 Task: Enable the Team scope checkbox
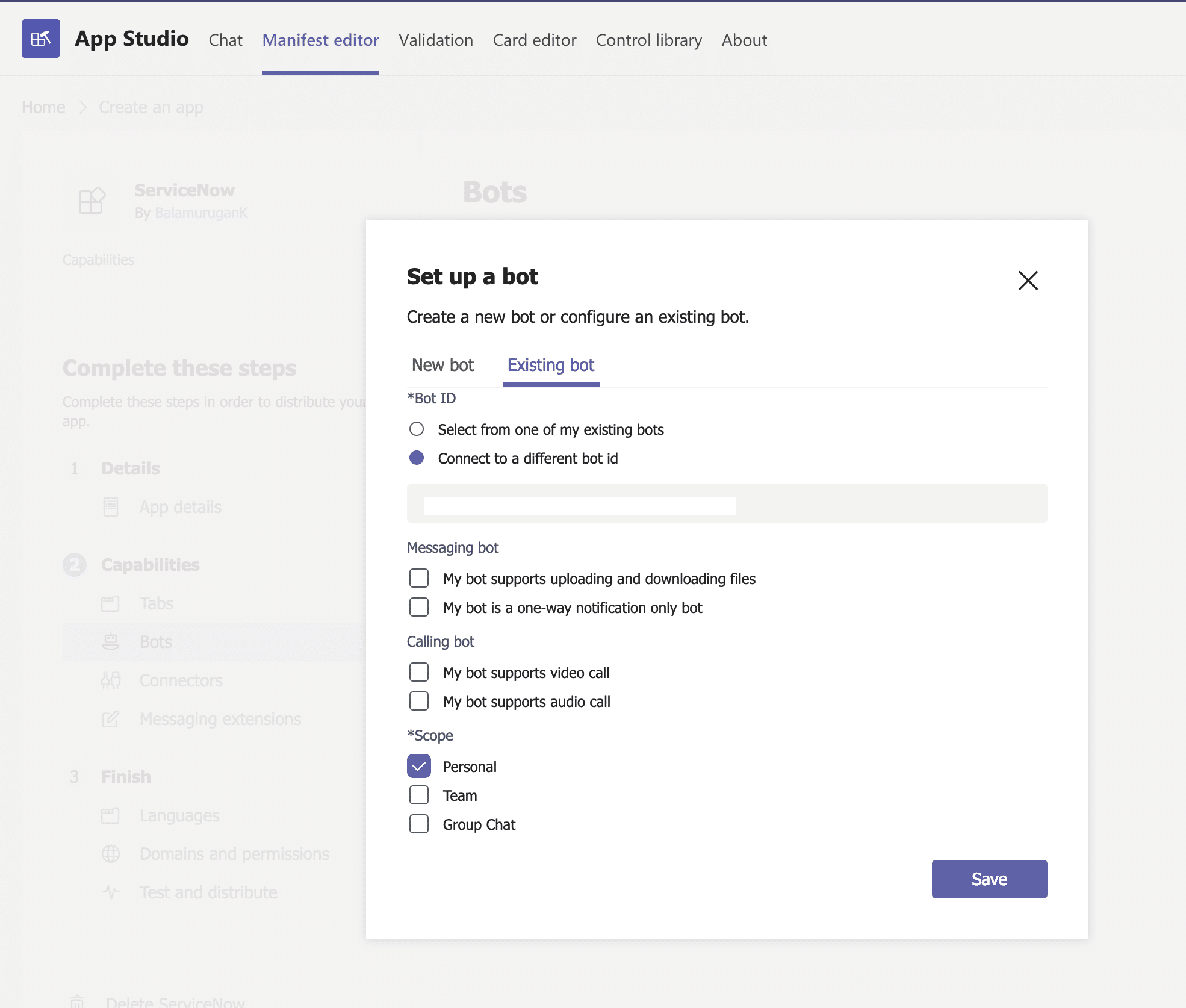point(419,795)
